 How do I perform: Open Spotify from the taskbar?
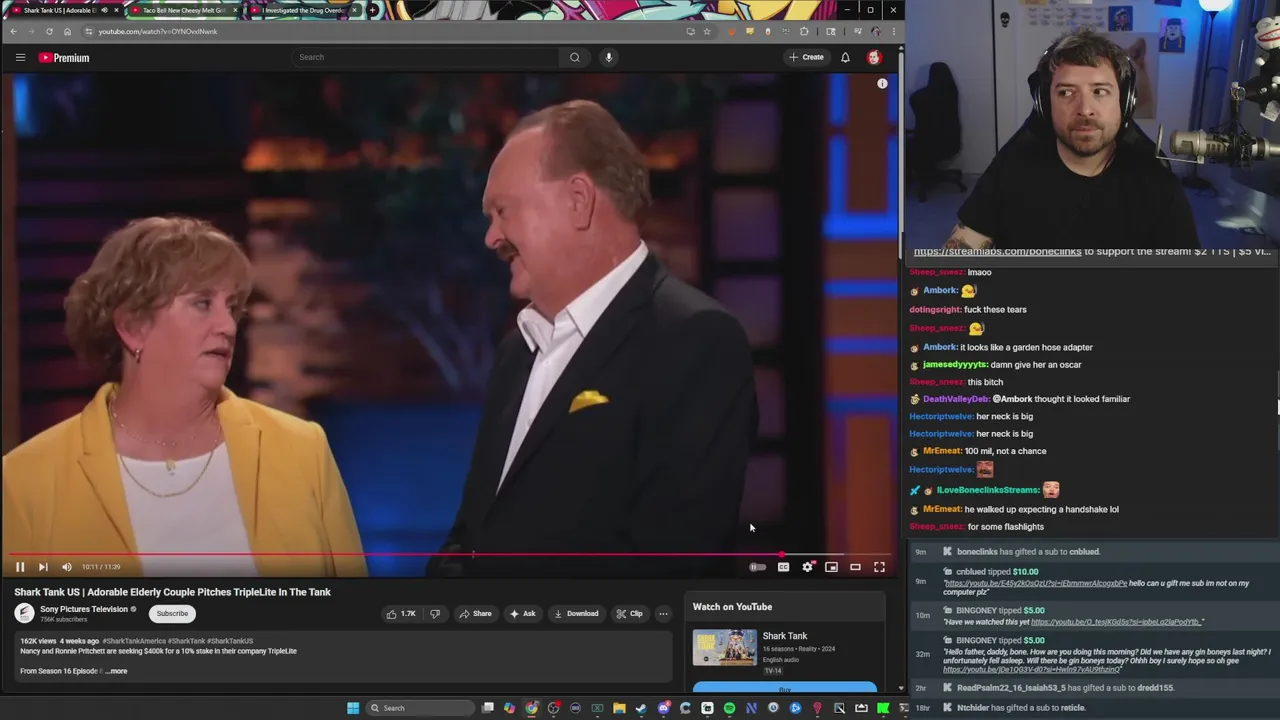(x=729, y=708)
